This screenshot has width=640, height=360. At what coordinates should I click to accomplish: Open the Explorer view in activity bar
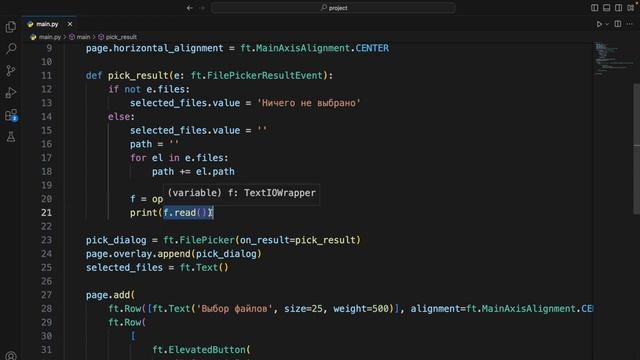pyautogui.click(x=11, y=27)
